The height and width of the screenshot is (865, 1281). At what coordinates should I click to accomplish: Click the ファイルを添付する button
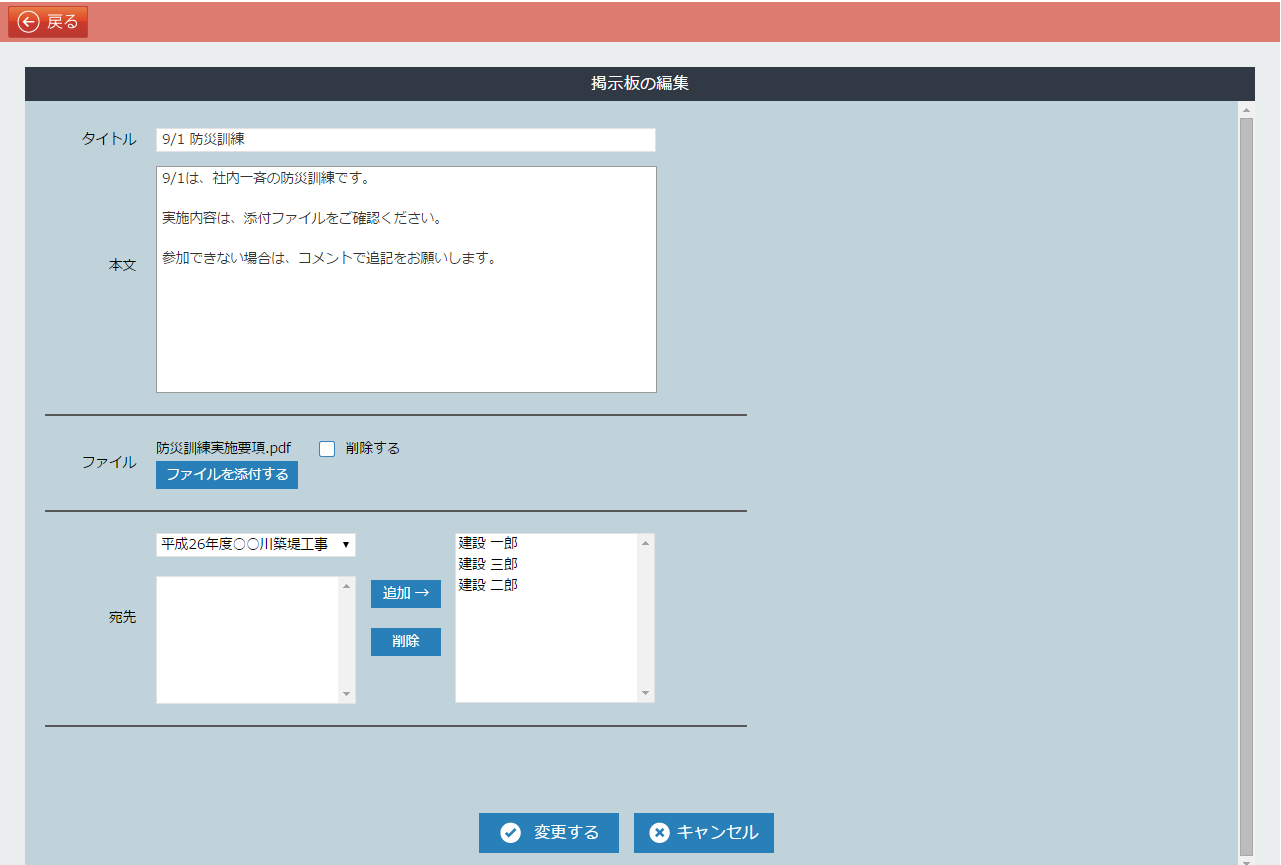[227, 475]
